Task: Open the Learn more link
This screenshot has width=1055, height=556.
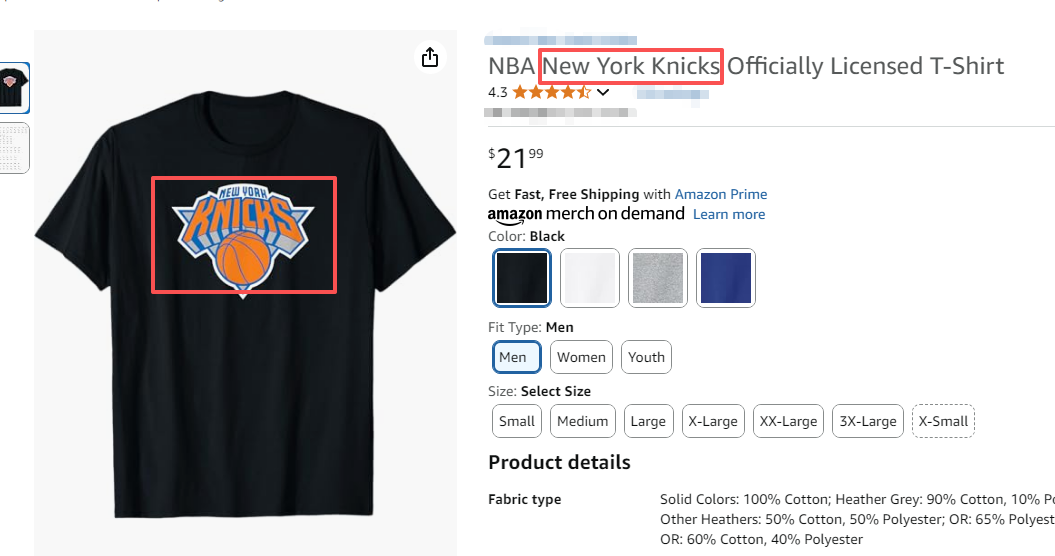Action: (728, 214)
